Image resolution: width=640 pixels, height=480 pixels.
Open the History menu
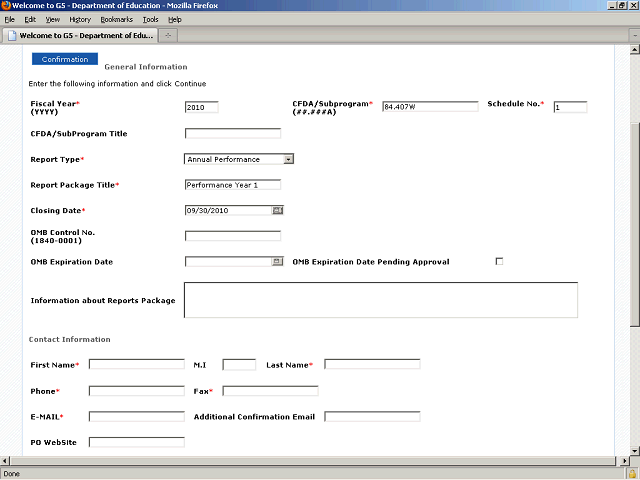[x=80, y=20]
